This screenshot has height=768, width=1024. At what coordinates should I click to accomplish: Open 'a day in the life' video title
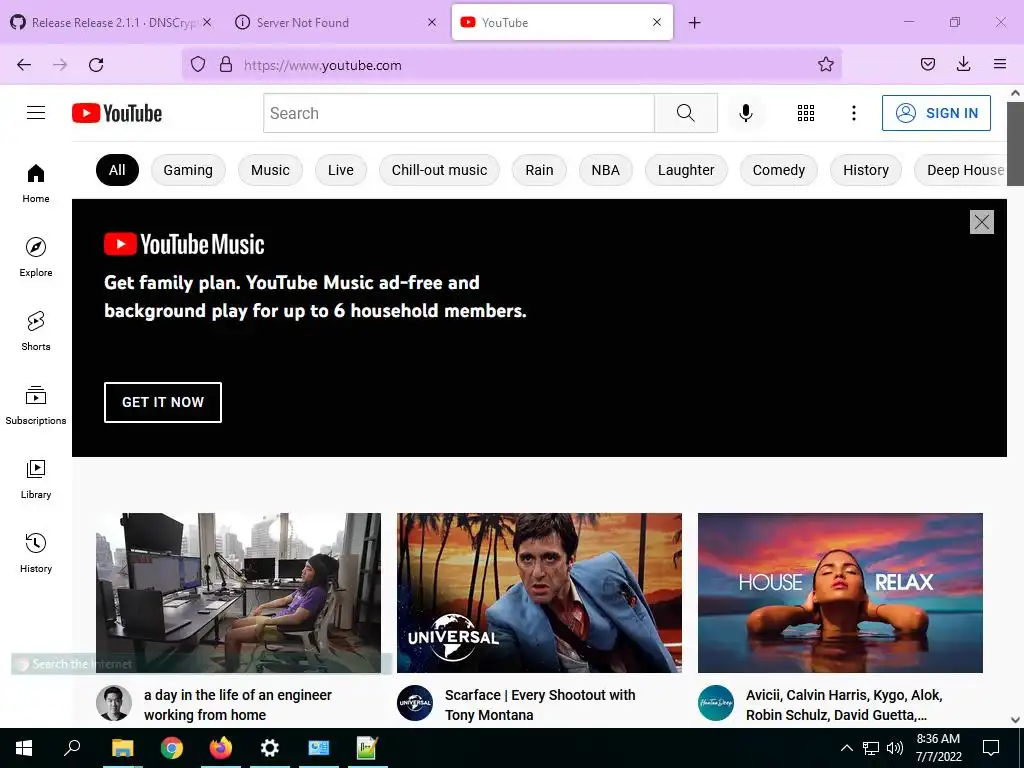click(x=238, y=705)
